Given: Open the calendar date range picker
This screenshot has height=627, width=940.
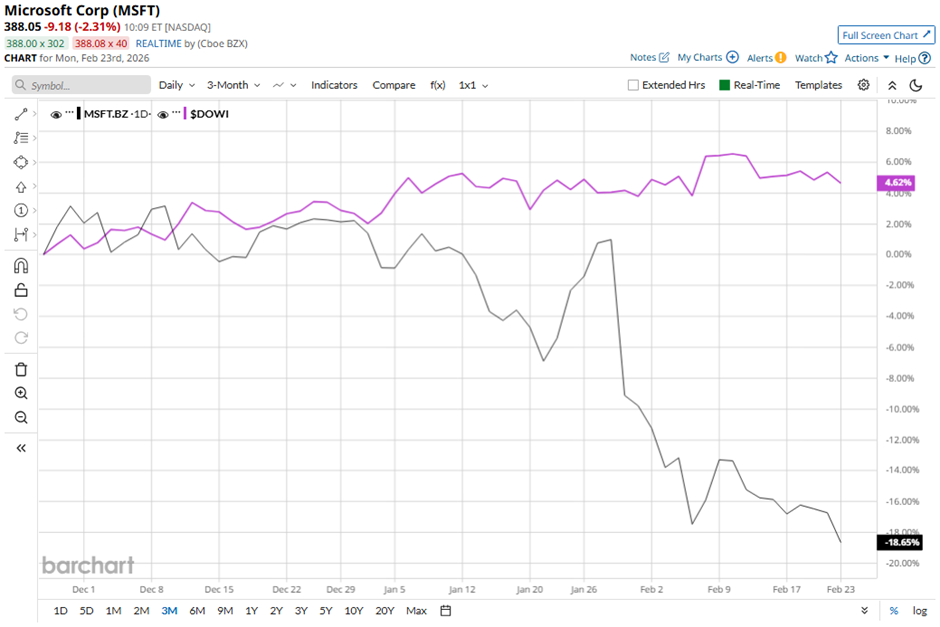Looking at the screenshot, I should point(446,611).
